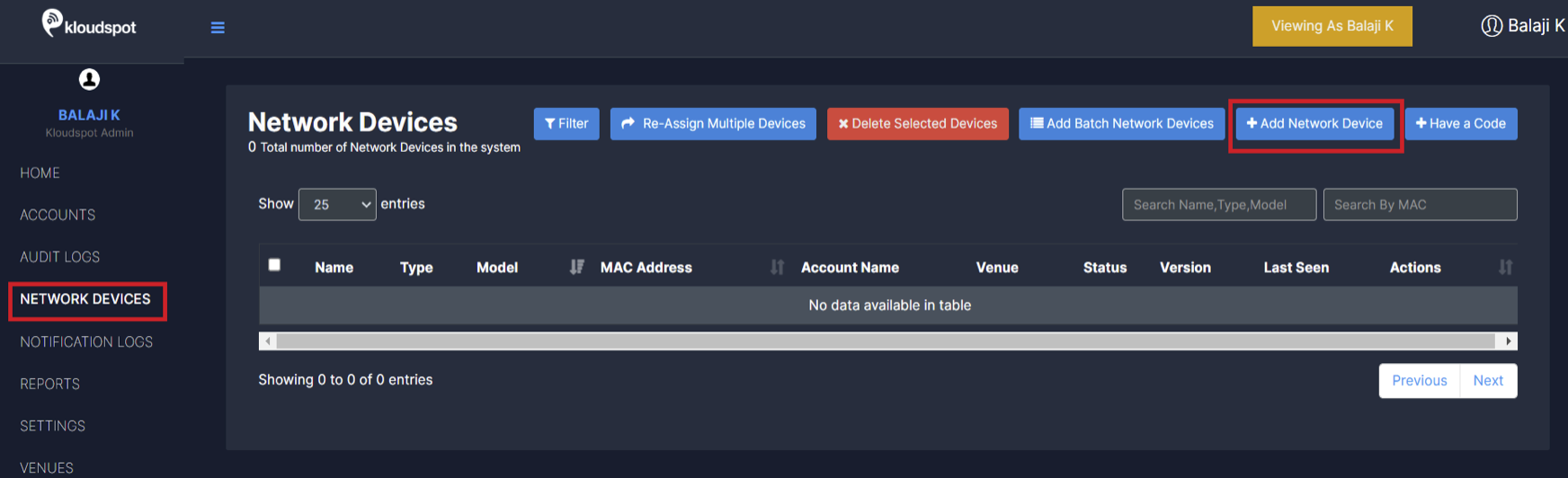Image resolution: width=1568 pixels, height=478 pixels.
Task: Toggle the select-all devices checkbox
Action: [x=275, y=265]
